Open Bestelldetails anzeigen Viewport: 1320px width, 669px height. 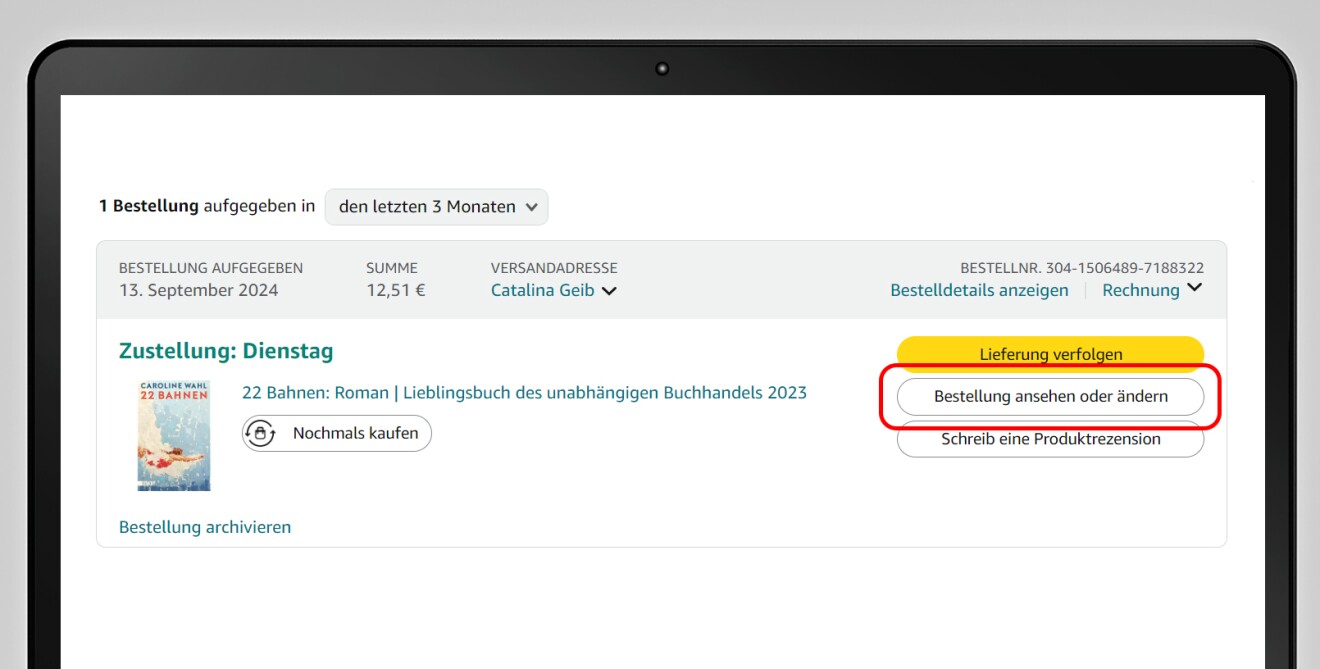pos(979,290)
